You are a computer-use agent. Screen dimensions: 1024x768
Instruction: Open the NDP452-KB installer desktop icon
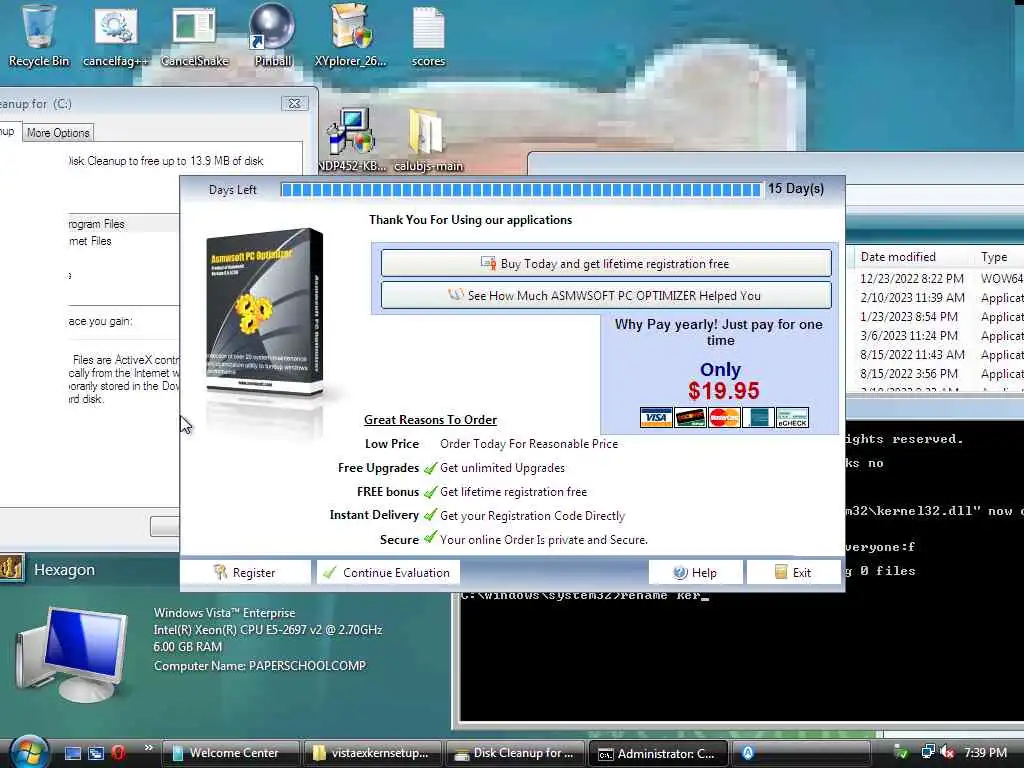pos(352,140)
